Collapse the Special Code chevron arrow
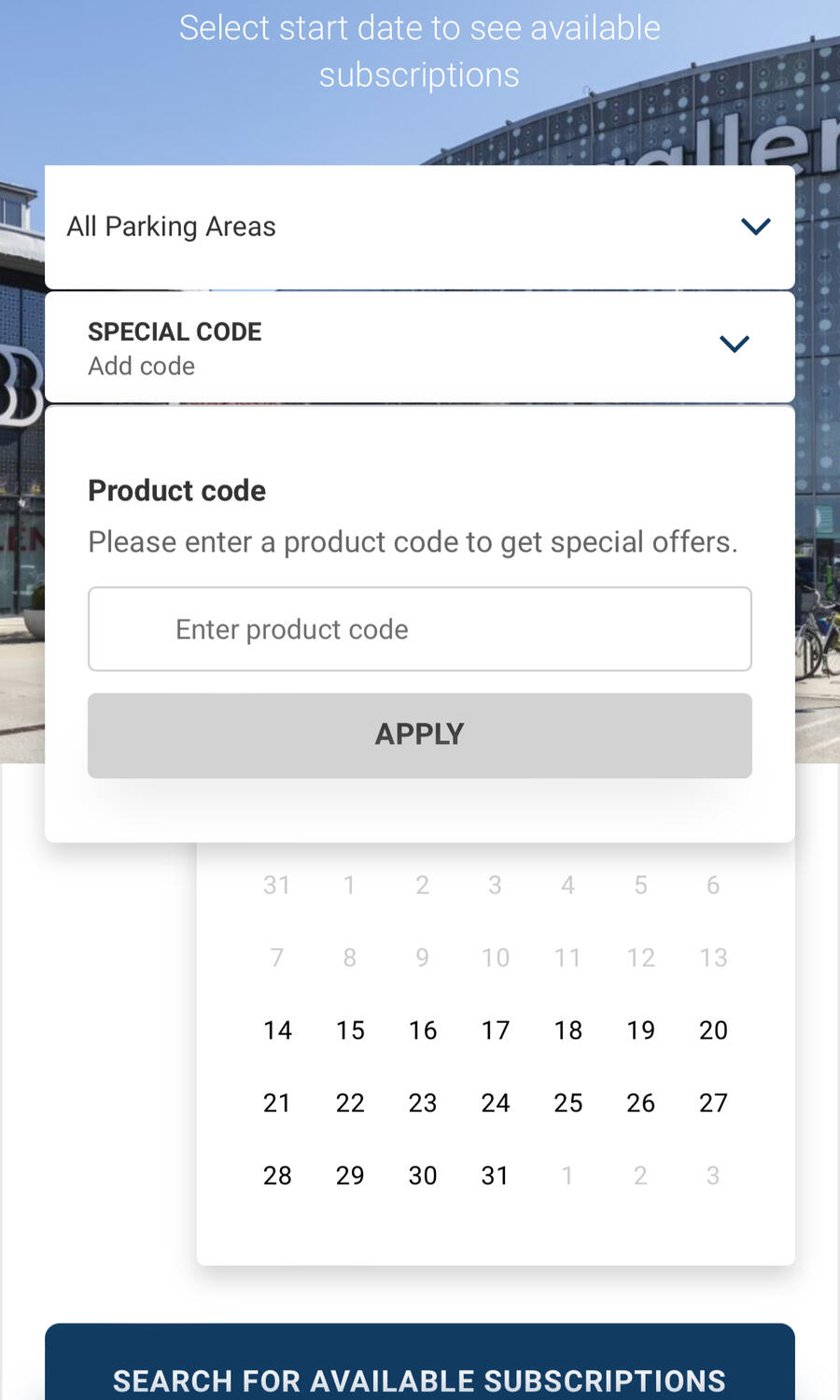This screenshot has height=1400, width=840. pyautogui.click(x=735, y=344)
